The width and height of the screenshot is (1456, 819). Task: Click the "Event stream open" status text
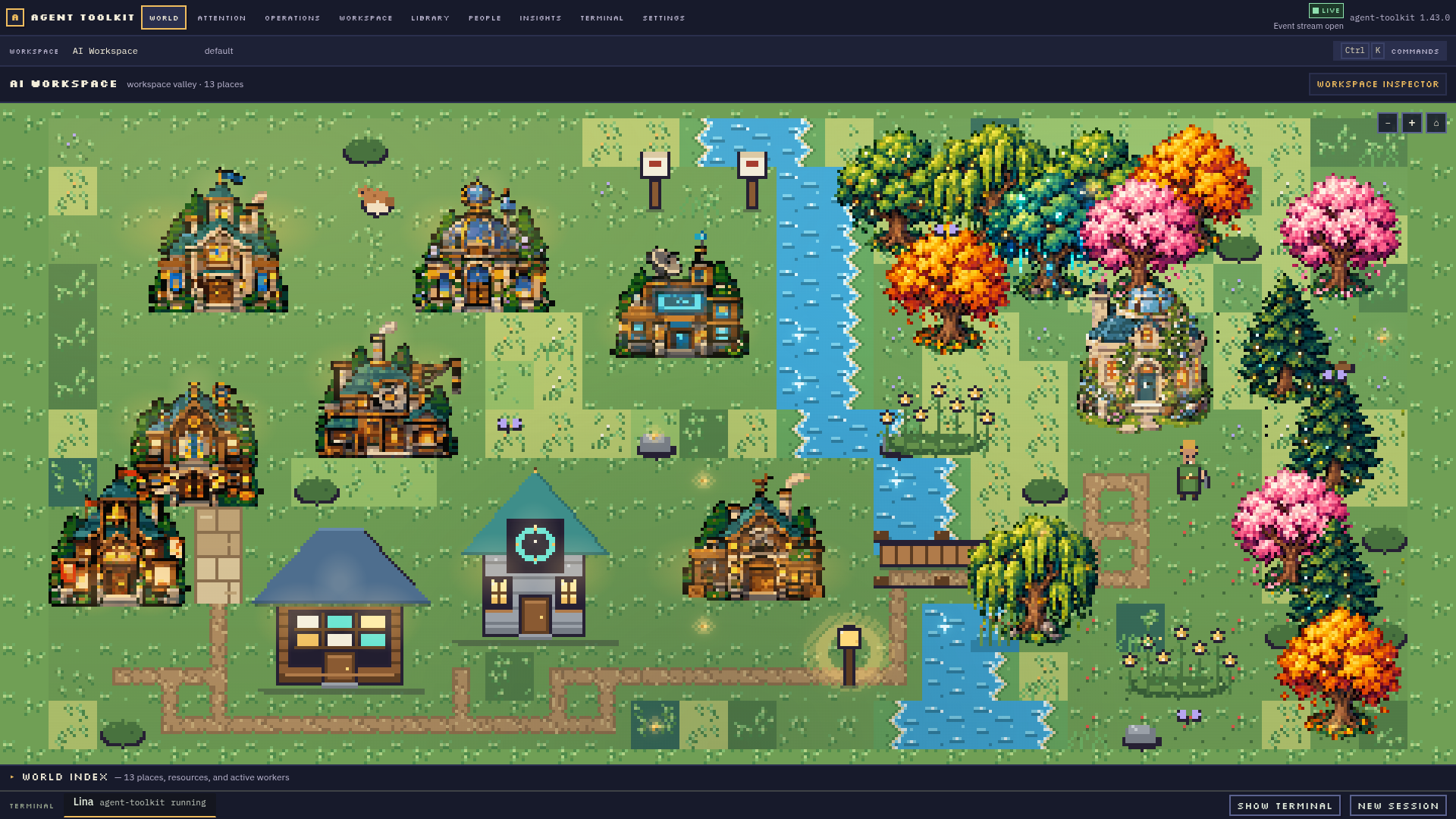click(x=1308, y=26)
